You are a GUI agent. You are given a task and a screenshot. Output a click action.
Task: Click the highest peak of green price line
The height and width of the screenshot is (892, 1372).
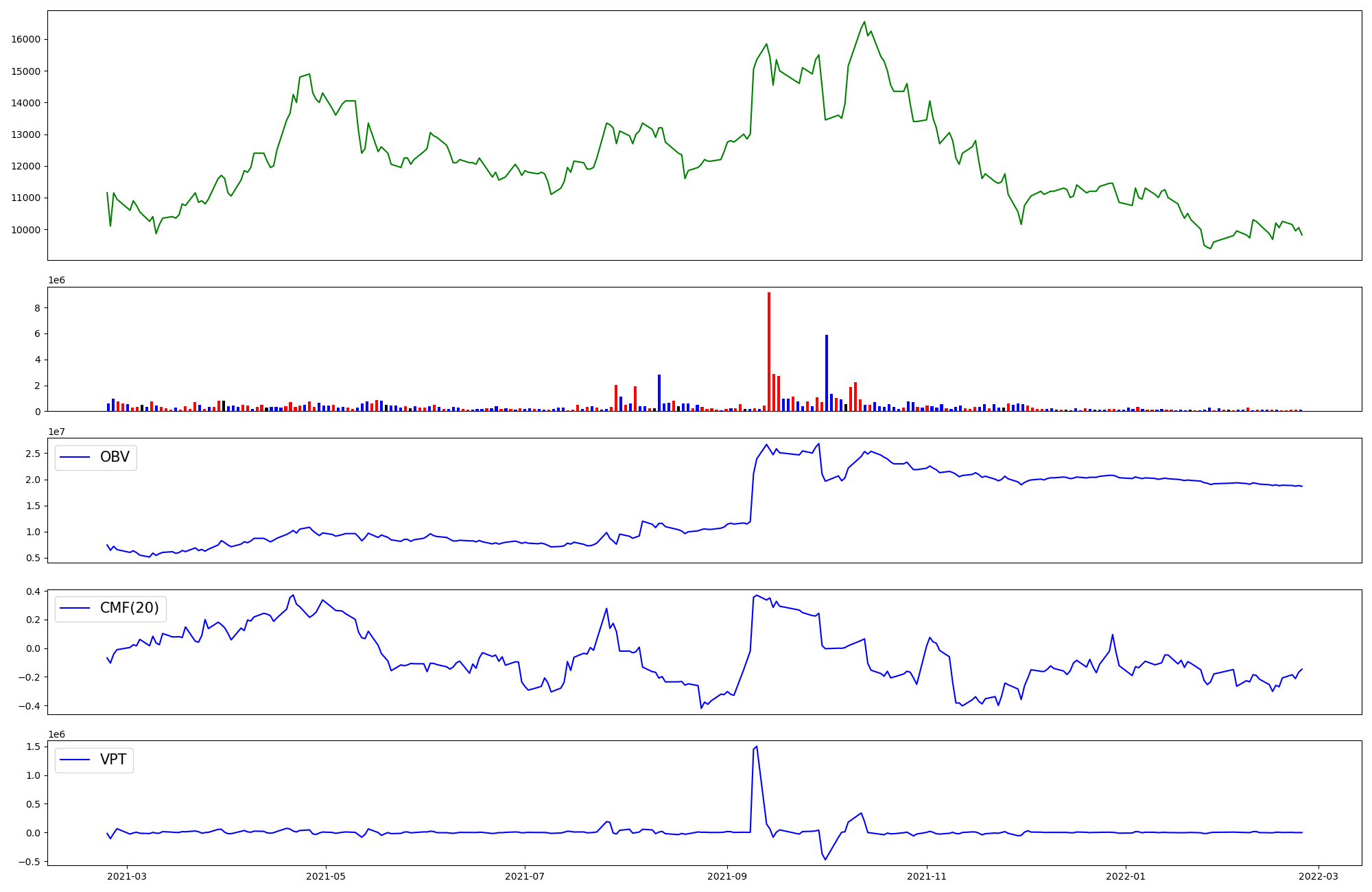(864, 22)
